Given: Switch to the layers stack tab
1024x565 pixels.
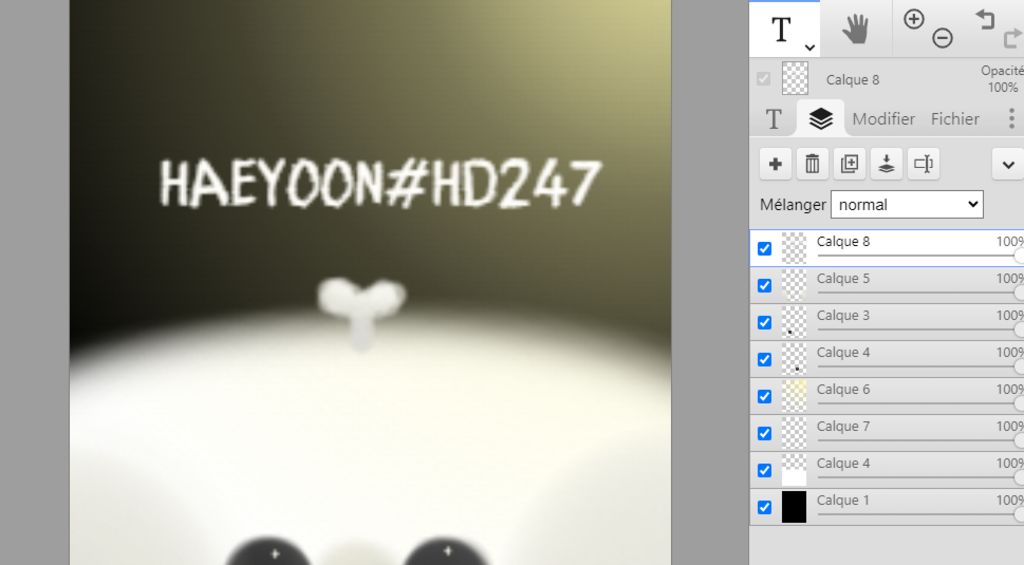Looking at the screenshot, I should [821, 119].
